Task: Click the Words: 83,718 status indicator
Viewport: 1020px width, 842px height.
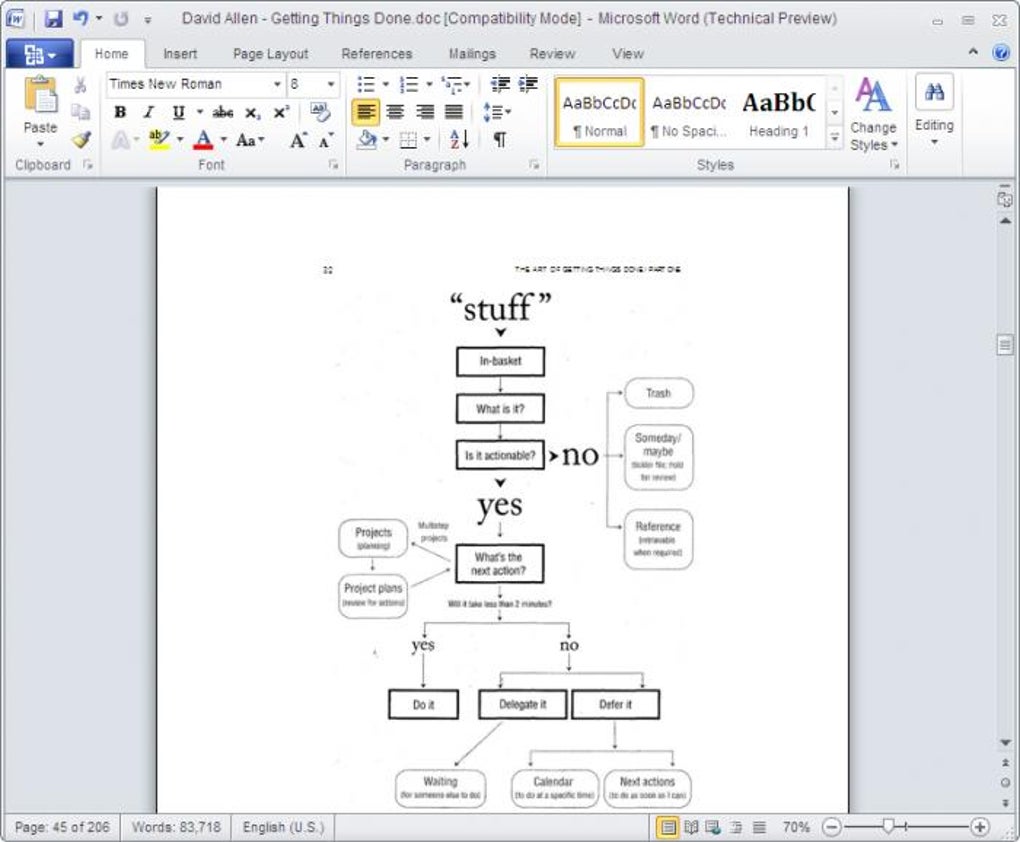Action: tap(176, 827)
